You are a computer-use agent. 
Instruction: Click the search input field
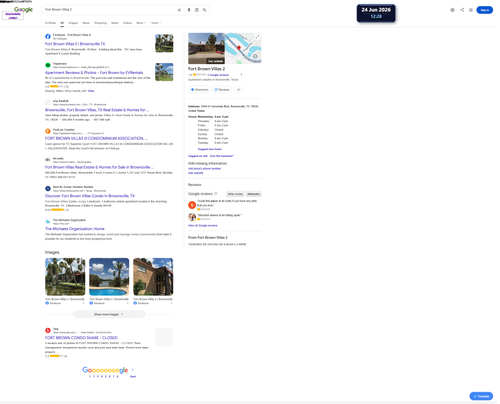click(x=110, y=10)
